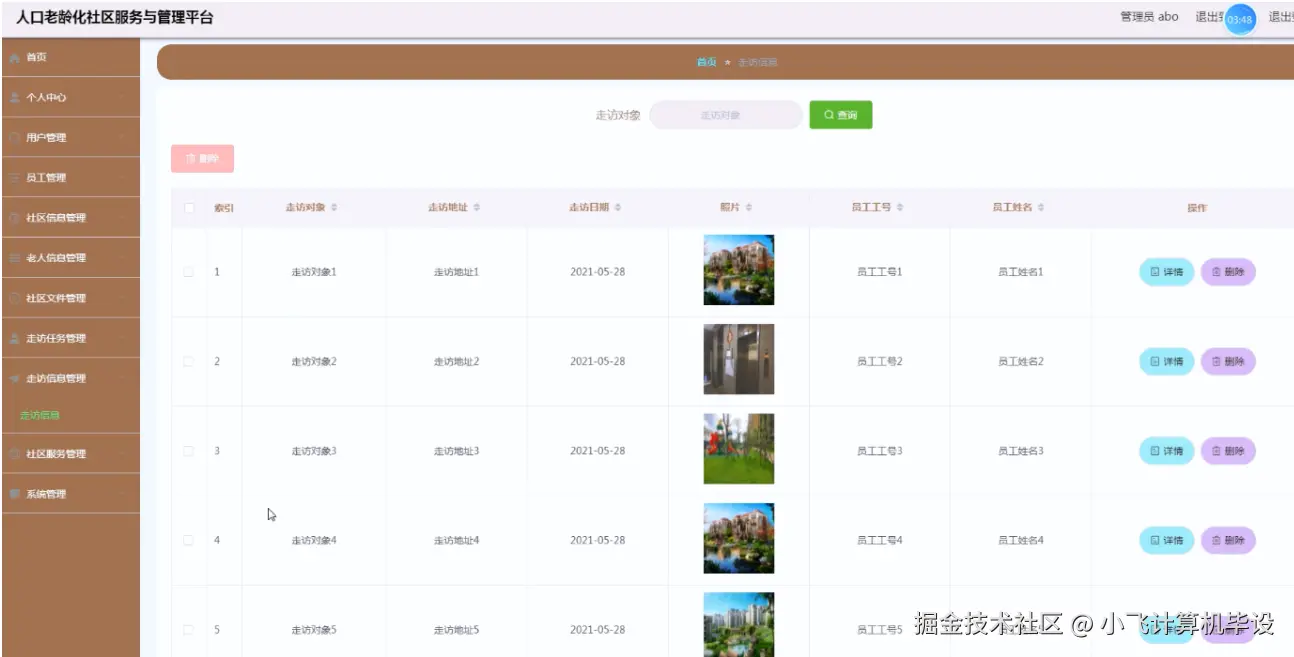
Task: Click the magnifier icon in the 查询 button
Action: tap(829, 115)
